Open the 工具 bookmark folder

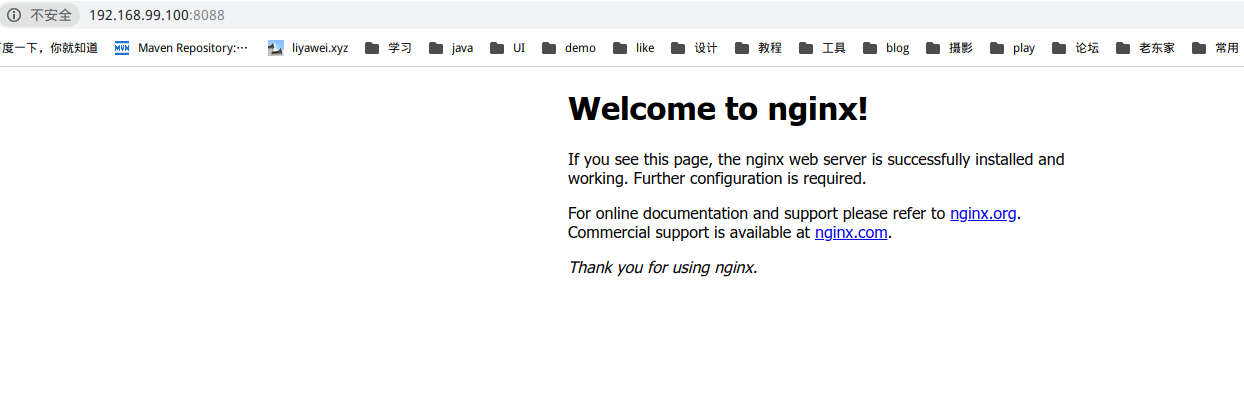pyautogui.click(x=822, y=47)
